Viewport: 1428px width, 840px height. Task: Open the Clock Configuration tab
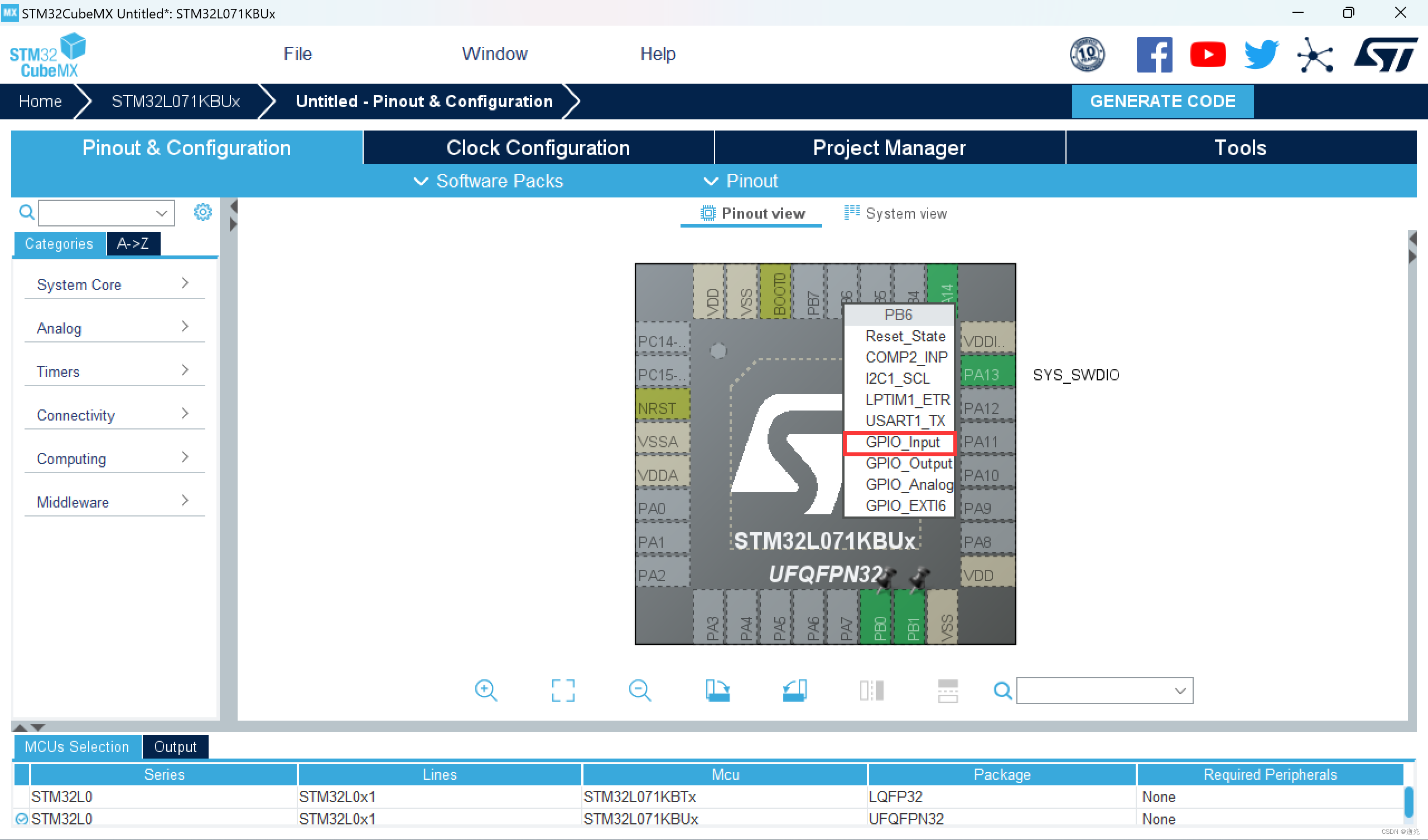pos(538,147)
